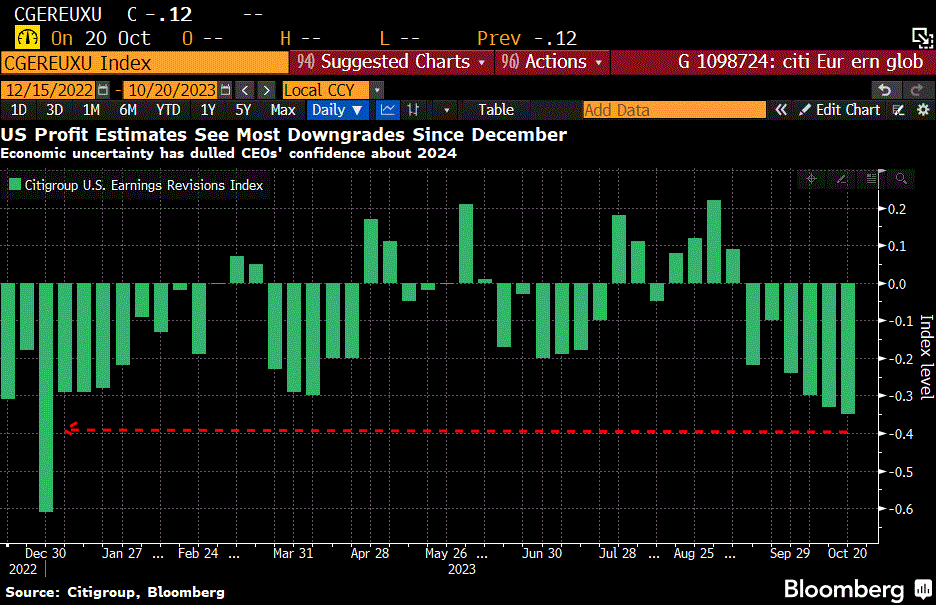Open the annotation edit icon beside Edit Chart
This screenshot has height=605, width=936.
(x=898, y=110)
